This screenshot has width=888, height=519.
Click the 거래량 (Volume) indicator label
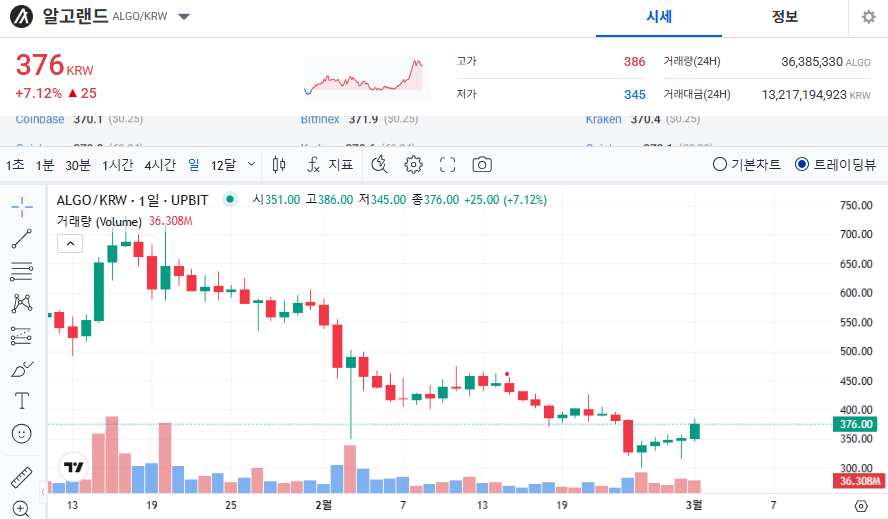pos(99,222)
